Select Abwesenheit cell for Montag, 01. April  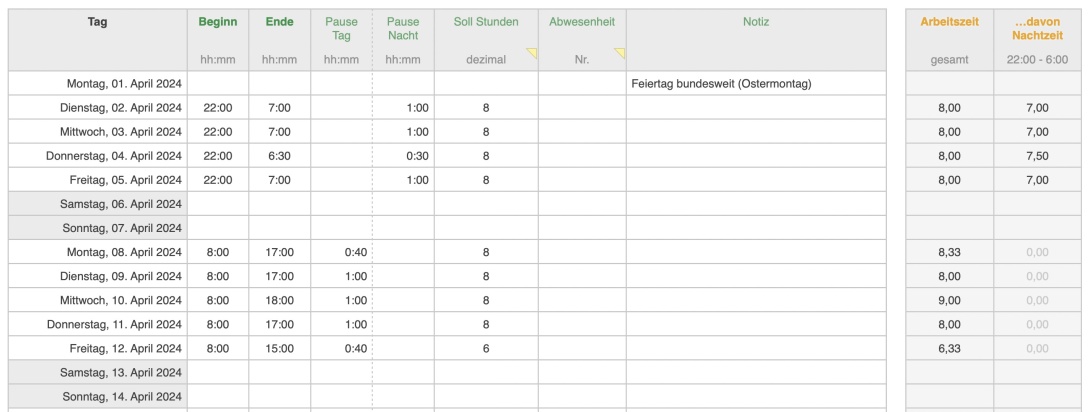(x=582, y=84)
